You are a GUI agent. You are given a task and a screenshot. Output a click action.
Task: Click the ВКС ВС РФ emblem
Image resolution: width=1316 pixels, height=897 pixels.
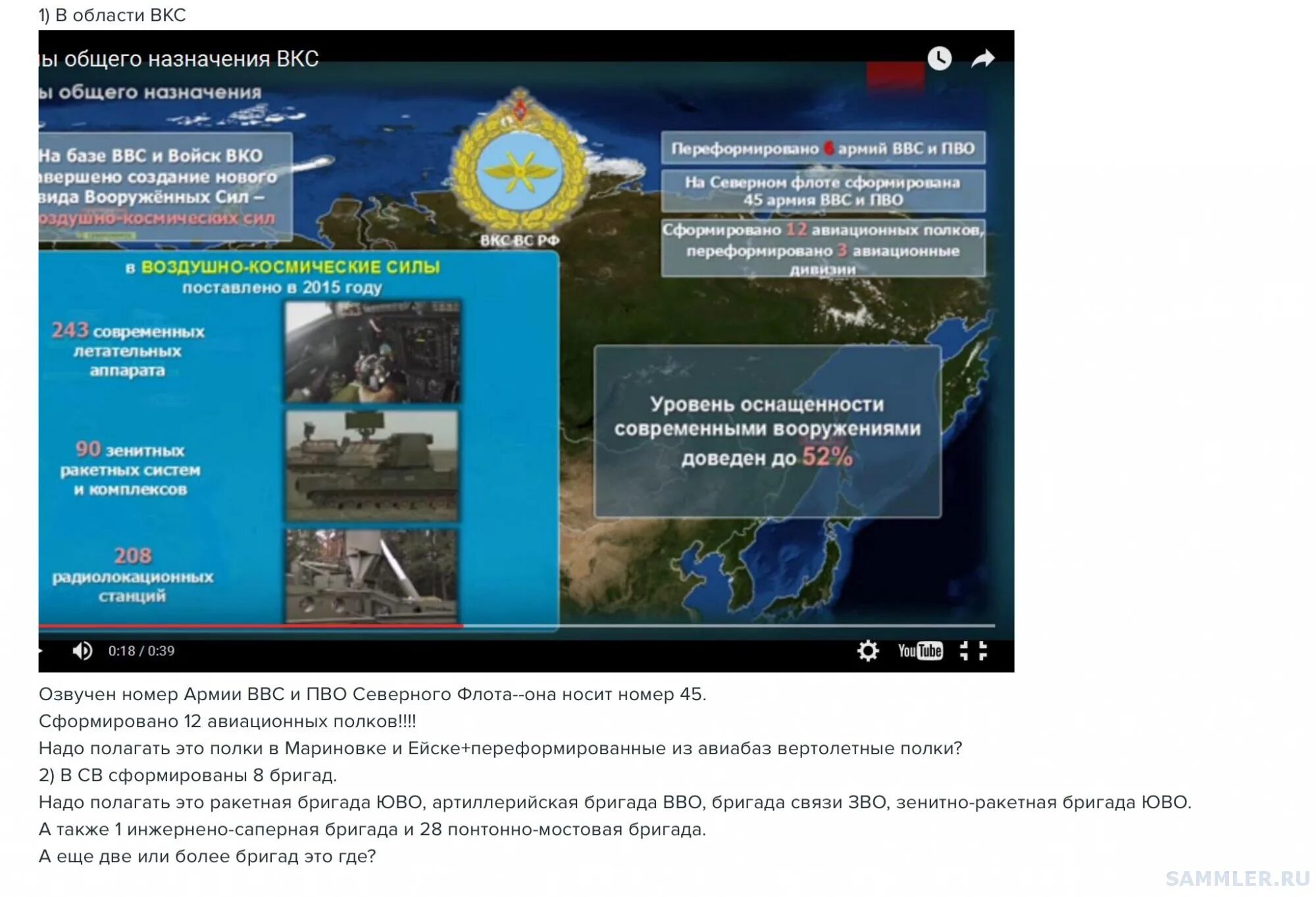coord(520,161)
